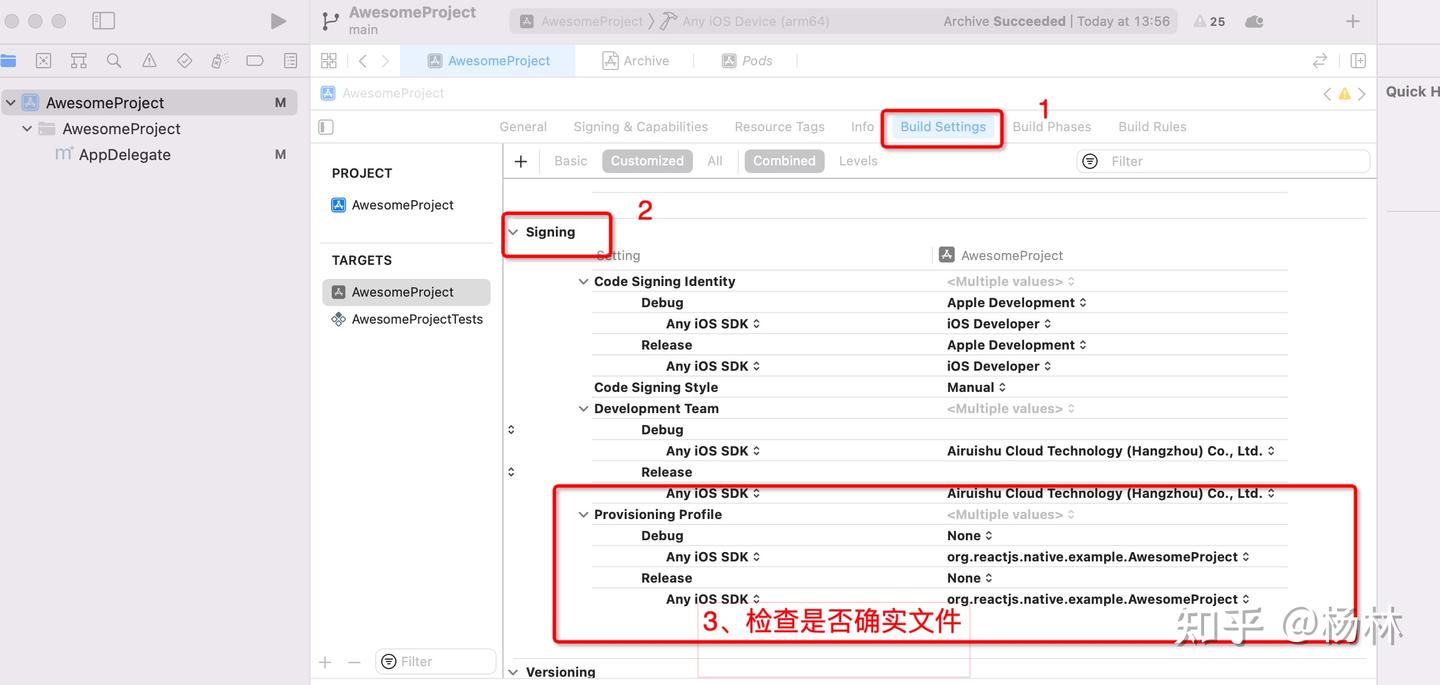
Task: Collapse the Signing section
Action: coord(513,232)
